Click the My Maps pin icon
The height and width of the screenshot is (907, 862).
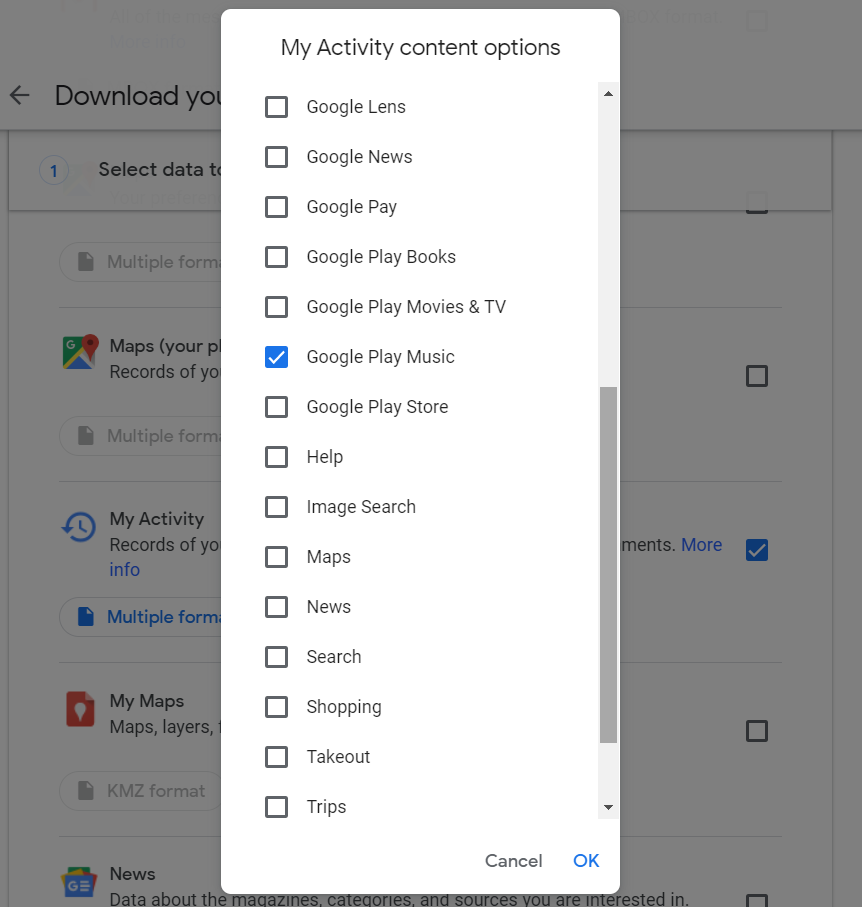tap(79, 709)
